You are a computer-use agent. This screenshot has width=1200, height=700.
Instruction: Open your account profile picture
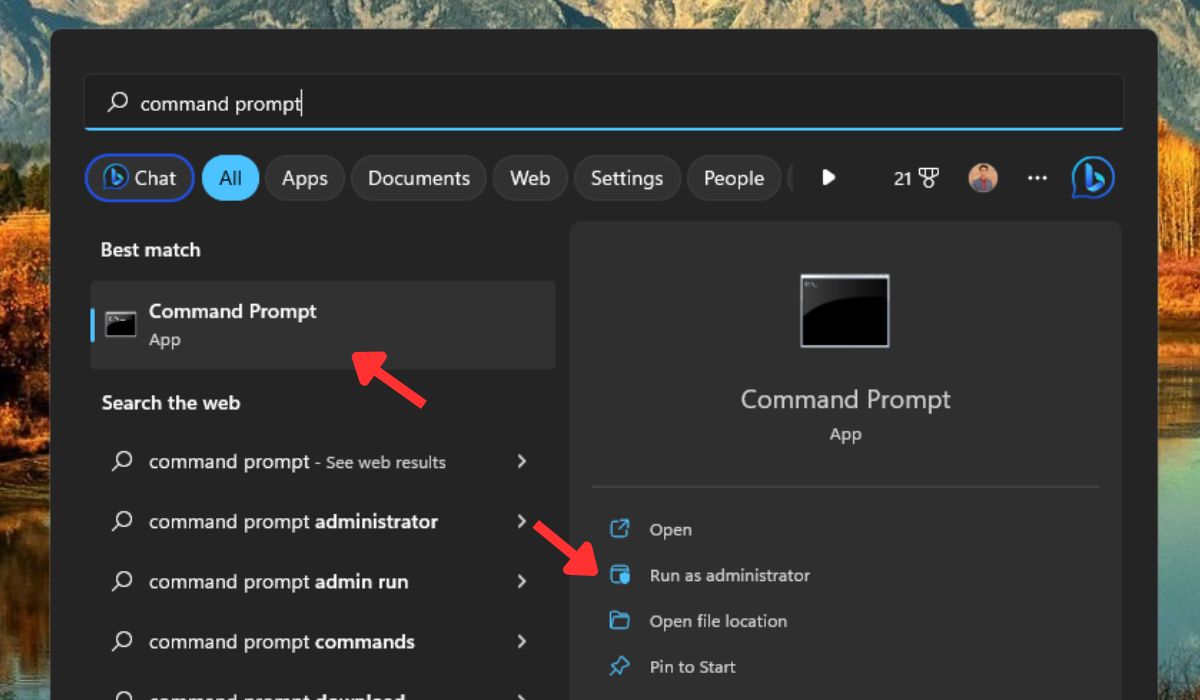click(982, 177)
